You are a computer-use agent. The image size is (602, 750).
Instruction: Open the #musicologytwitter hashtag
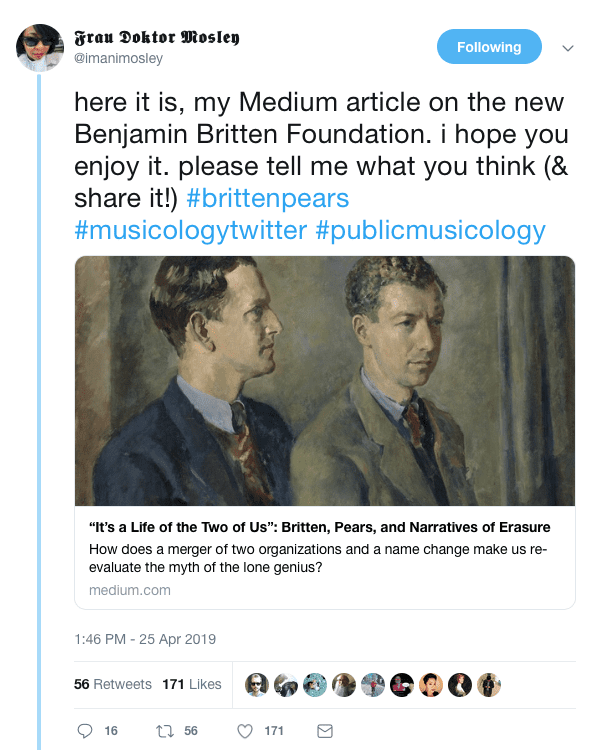click(x=190, y=231)
